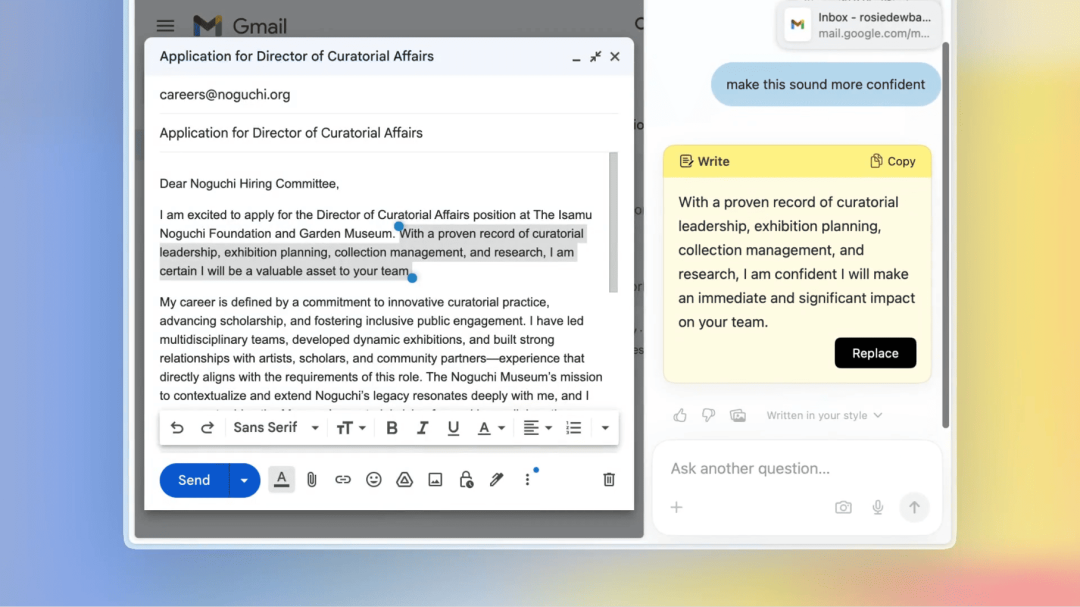The image size is (1080, 607).
Task: Open 'Written in your style' dropdown
Action: [824, 415]
